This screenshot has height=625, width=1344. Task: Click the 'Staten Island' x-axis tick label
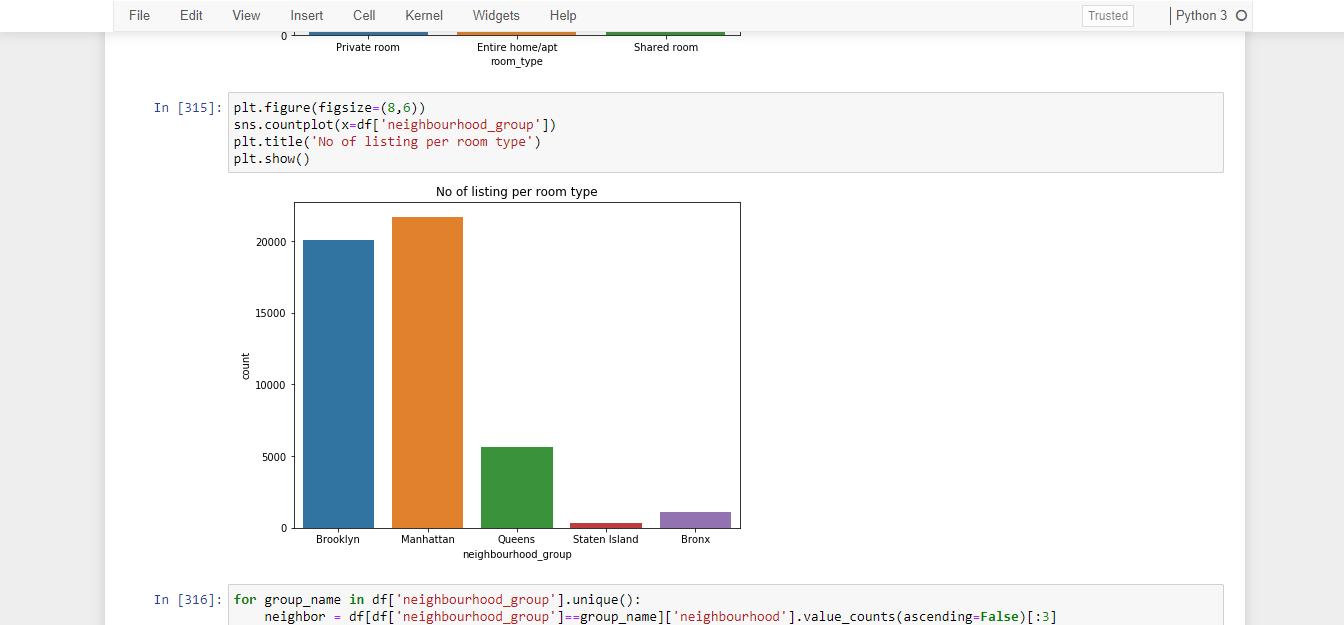click(x=606, y=539)
